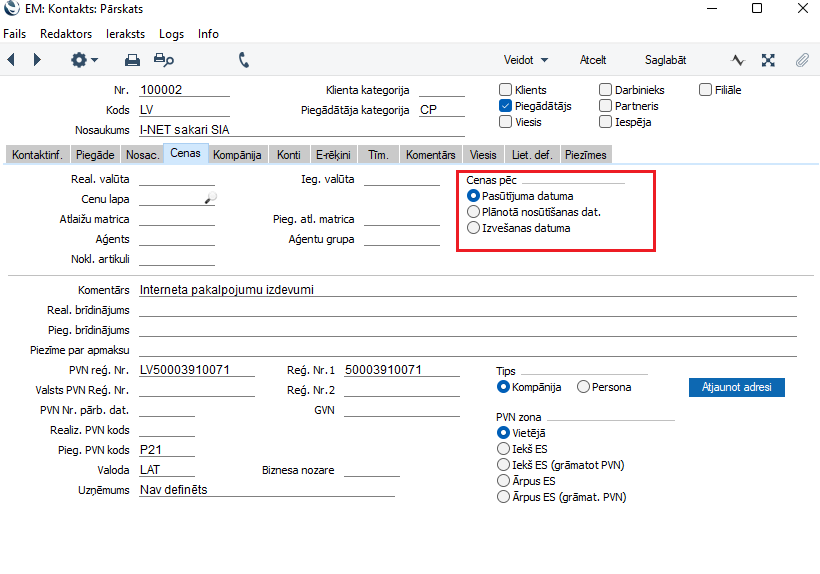The image size is (820, 574).
Task: Open the gear settings dropdown
Action: coord(84,60)
